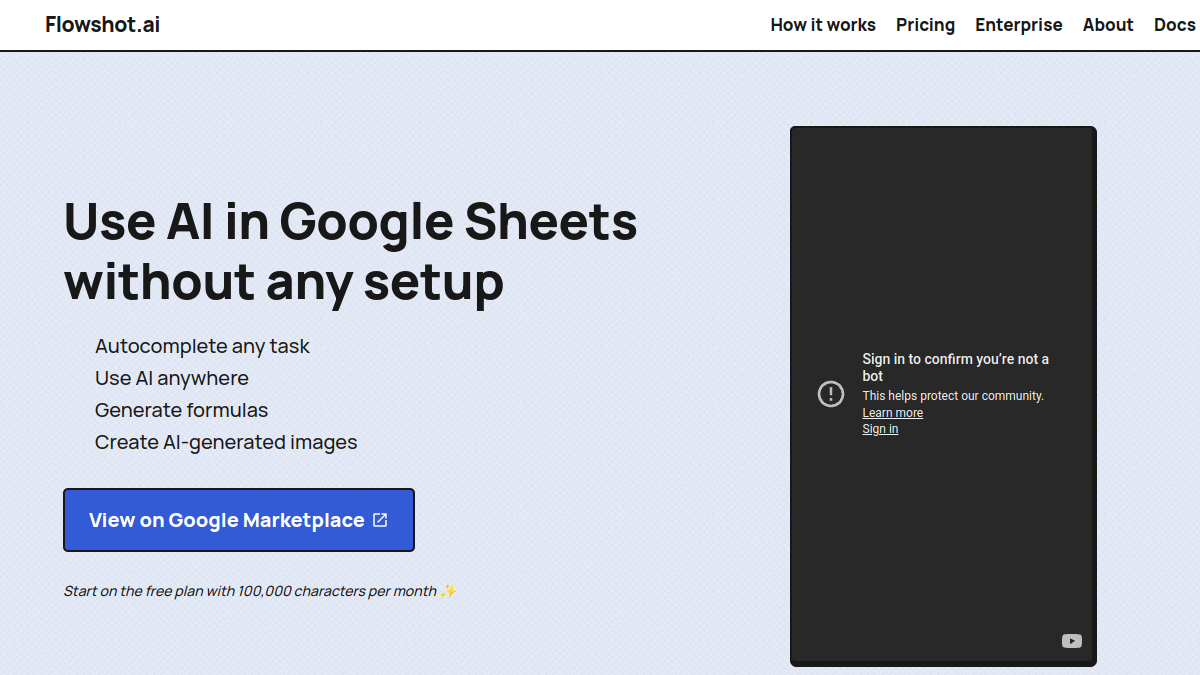The width and height of the screenshot is (1200, 675).
Task: Click the View on Google Marketplace button
Action: (239, 520)
